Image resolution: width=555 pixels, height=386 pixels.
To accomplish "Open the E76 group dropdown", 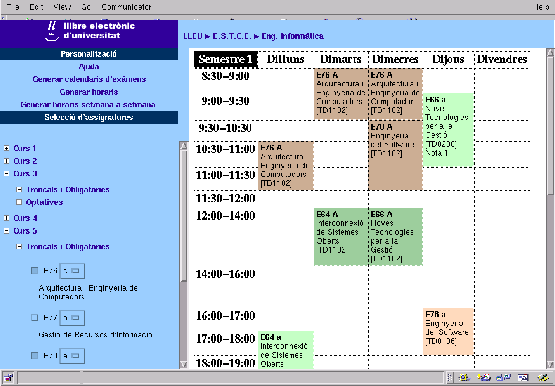I will [x=72, y=271].
